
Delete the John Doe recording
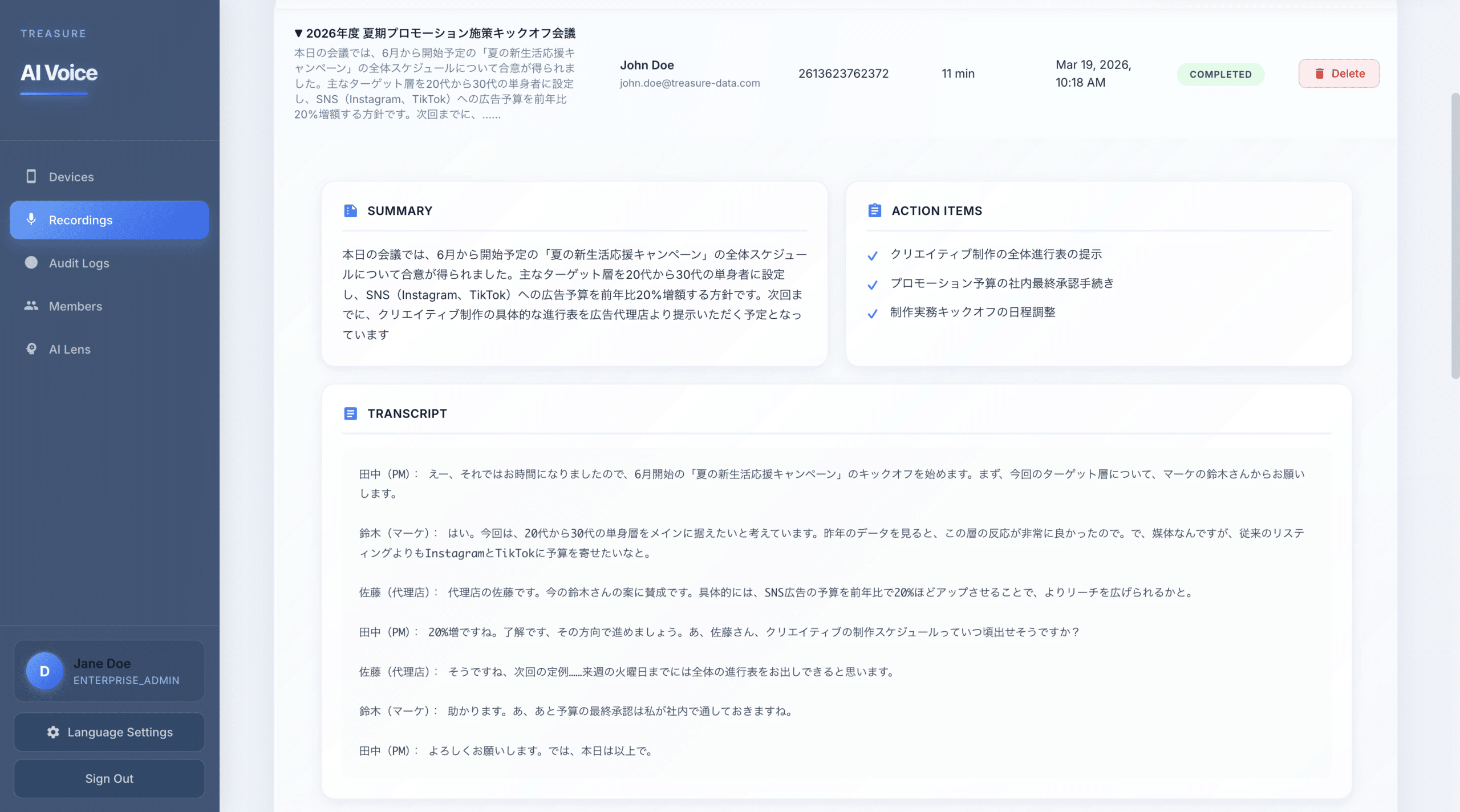point(1339,74)
